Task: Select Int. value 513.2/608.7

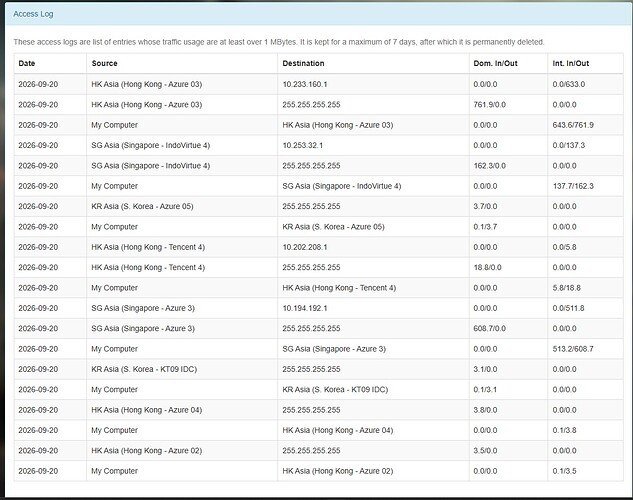Action: [573, 349]
